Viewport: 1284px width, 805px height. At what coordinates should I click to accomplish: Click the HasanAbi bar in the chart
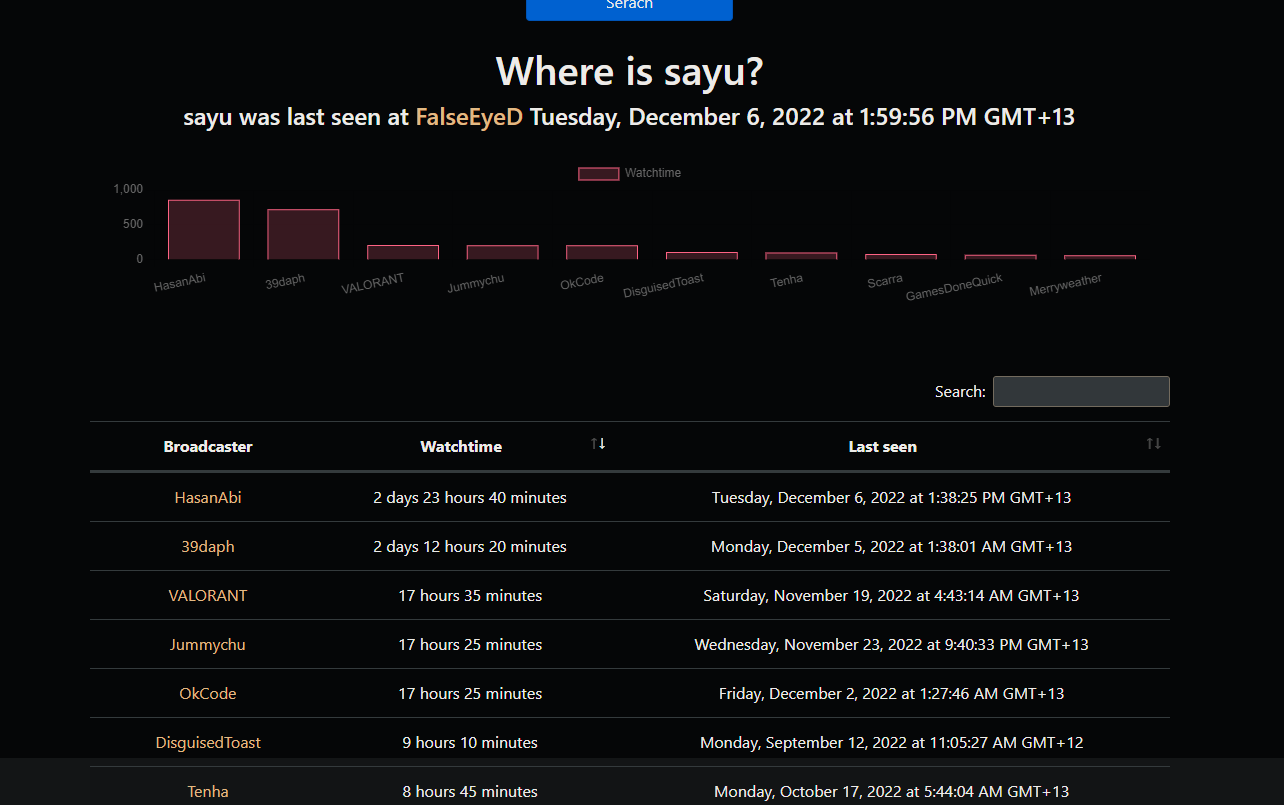coord(204,230)
